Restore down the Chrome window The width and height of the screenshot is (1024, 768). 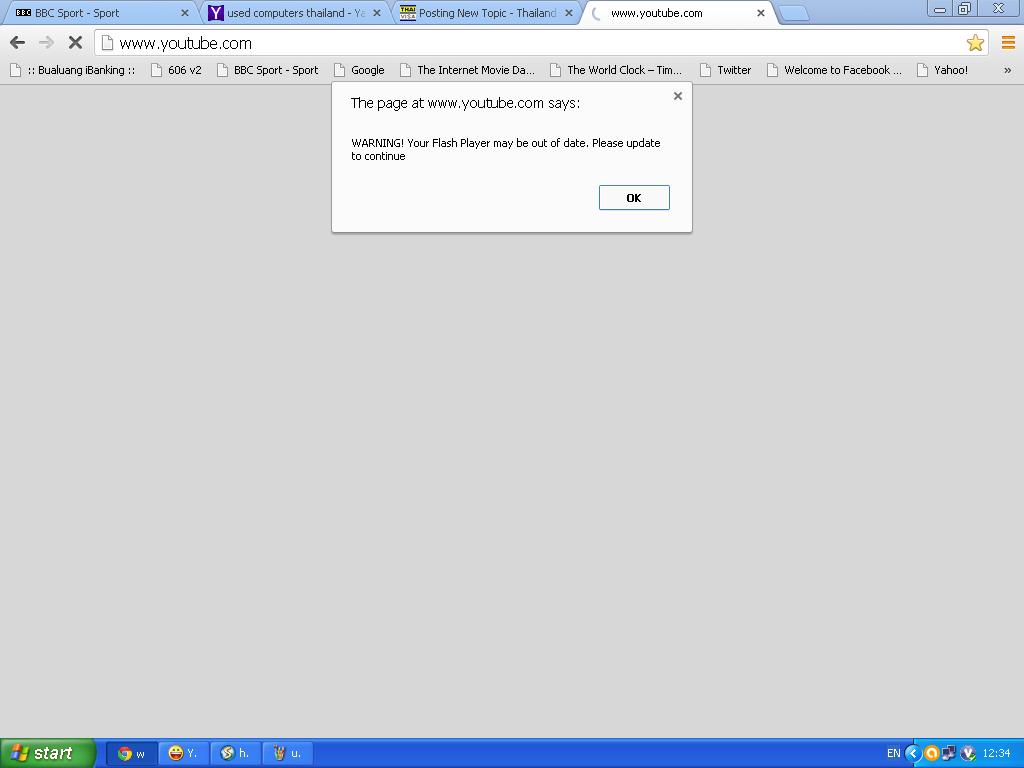tap(965, 8)
